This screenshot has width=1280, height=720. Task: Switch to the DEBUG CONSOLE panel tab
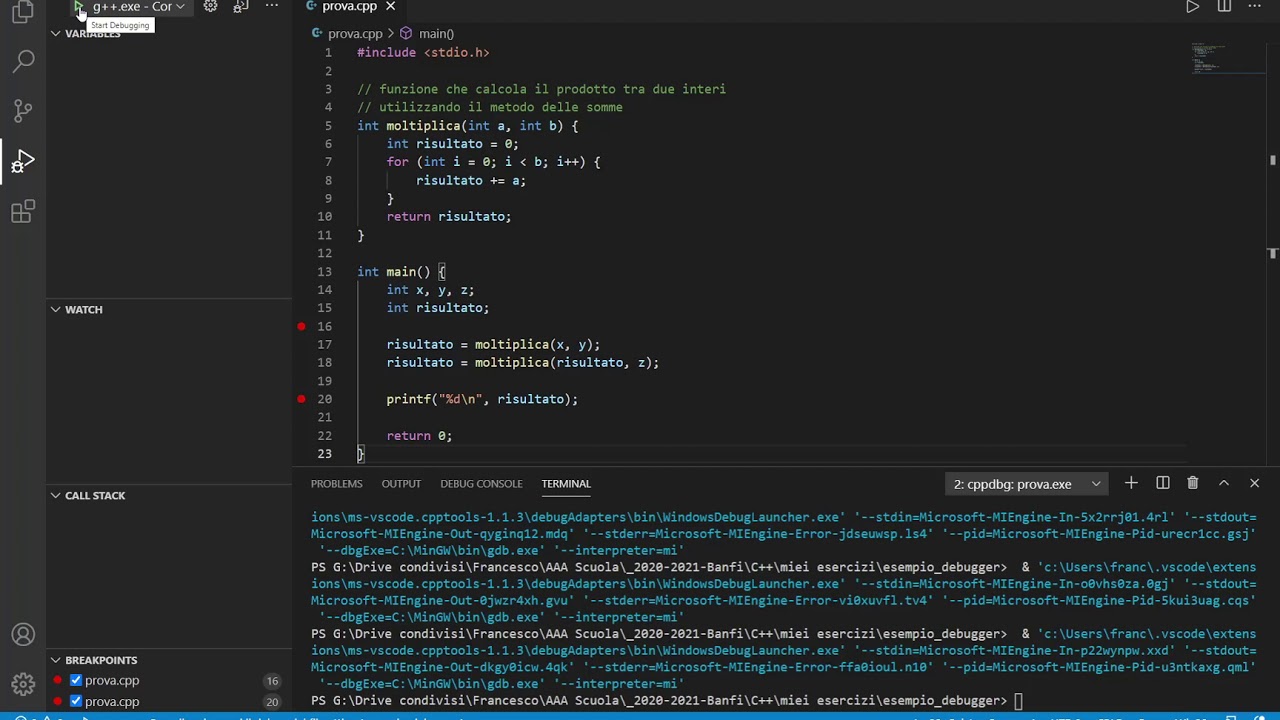coord(481,483)
